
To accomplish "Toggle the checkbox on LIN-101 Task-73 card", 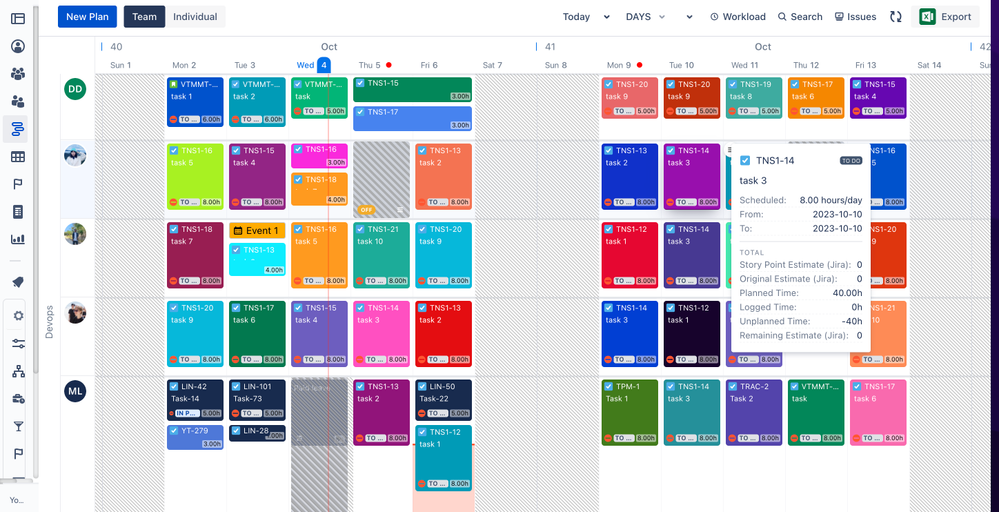I will [x=236, y=386].
